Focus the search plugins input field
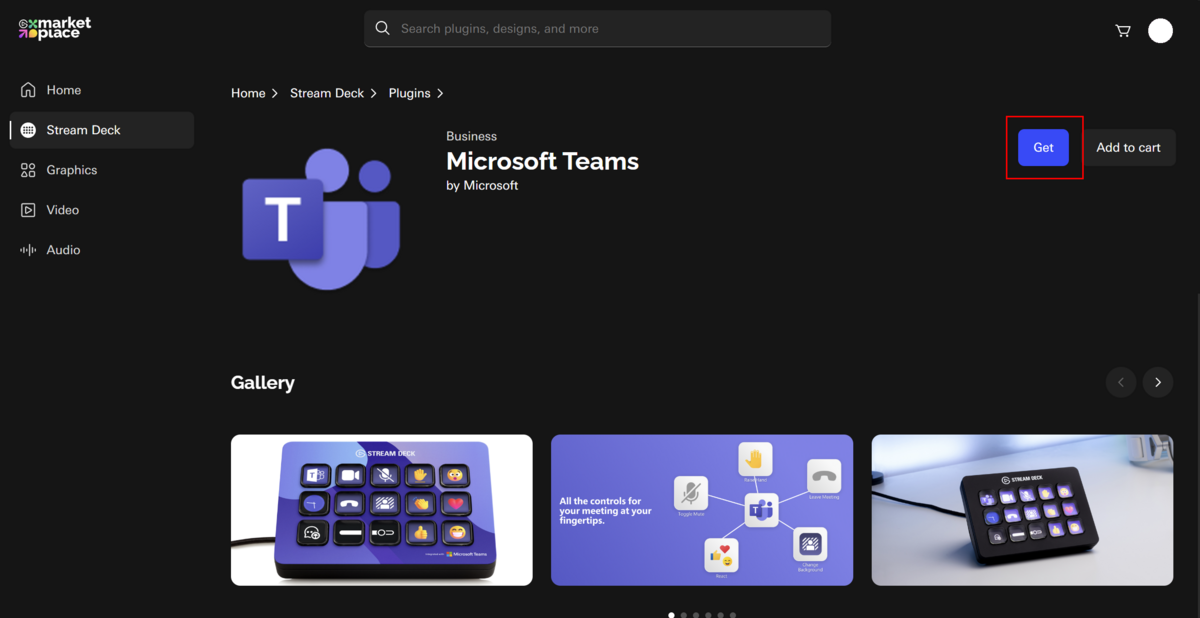Screen dimensions: 1200x618 click(x=597, y=29)
